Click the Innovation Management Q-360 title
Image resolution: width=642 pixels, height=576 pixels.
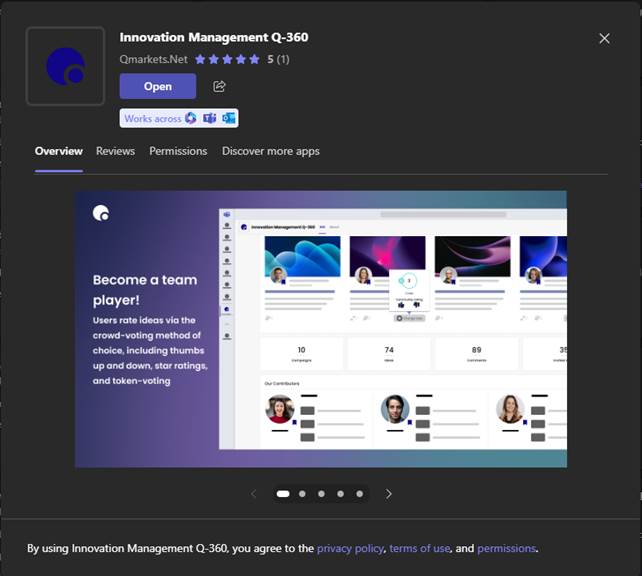(x=214, y=37)
